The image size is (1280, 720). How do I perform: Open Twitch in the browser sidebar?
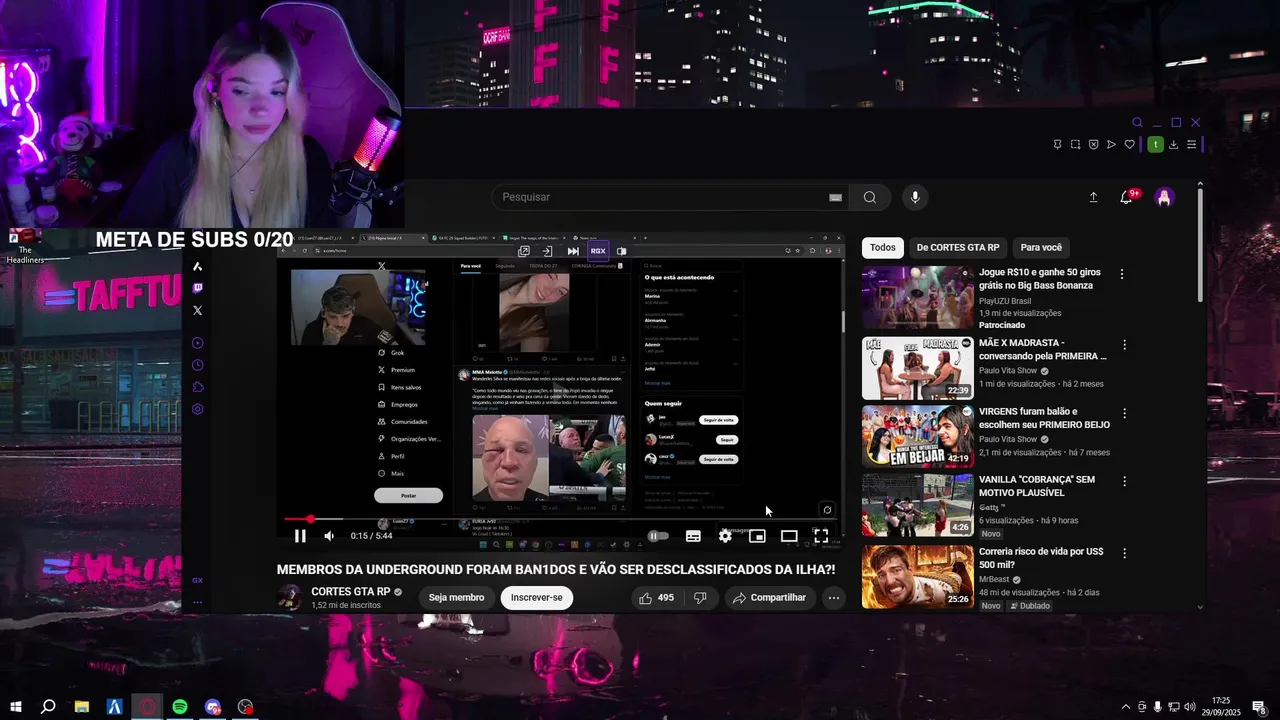197,288
